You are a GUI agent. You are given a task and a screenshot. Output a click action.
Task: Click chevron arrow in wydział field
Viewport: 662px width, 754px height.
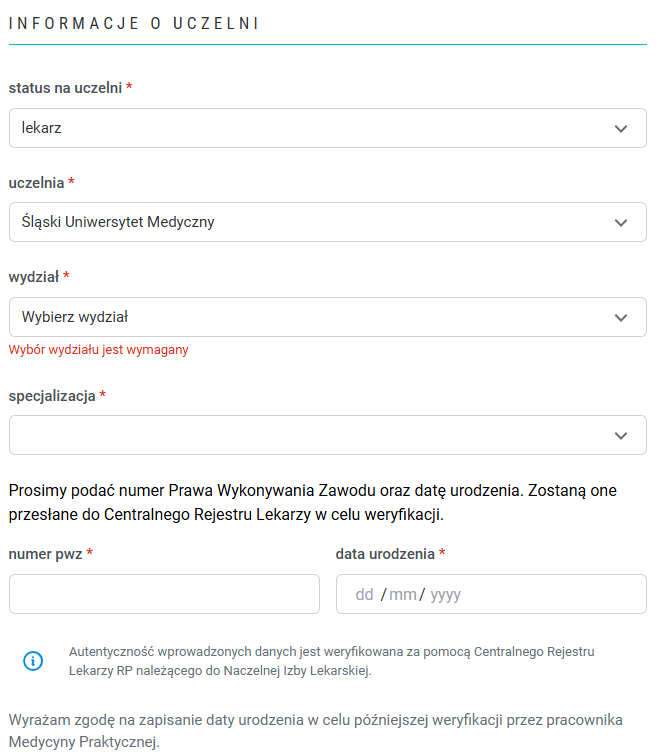coord(621,317)
